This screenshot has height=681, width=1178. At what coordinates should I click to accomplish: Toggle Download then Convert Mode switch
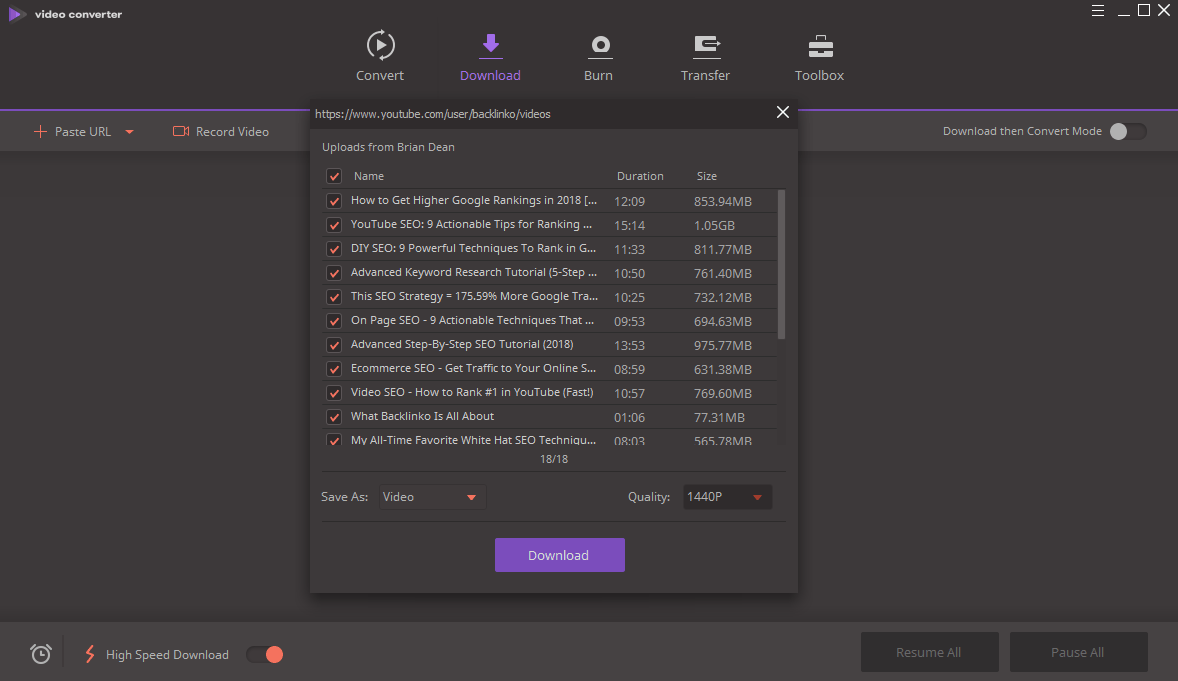1127,132
